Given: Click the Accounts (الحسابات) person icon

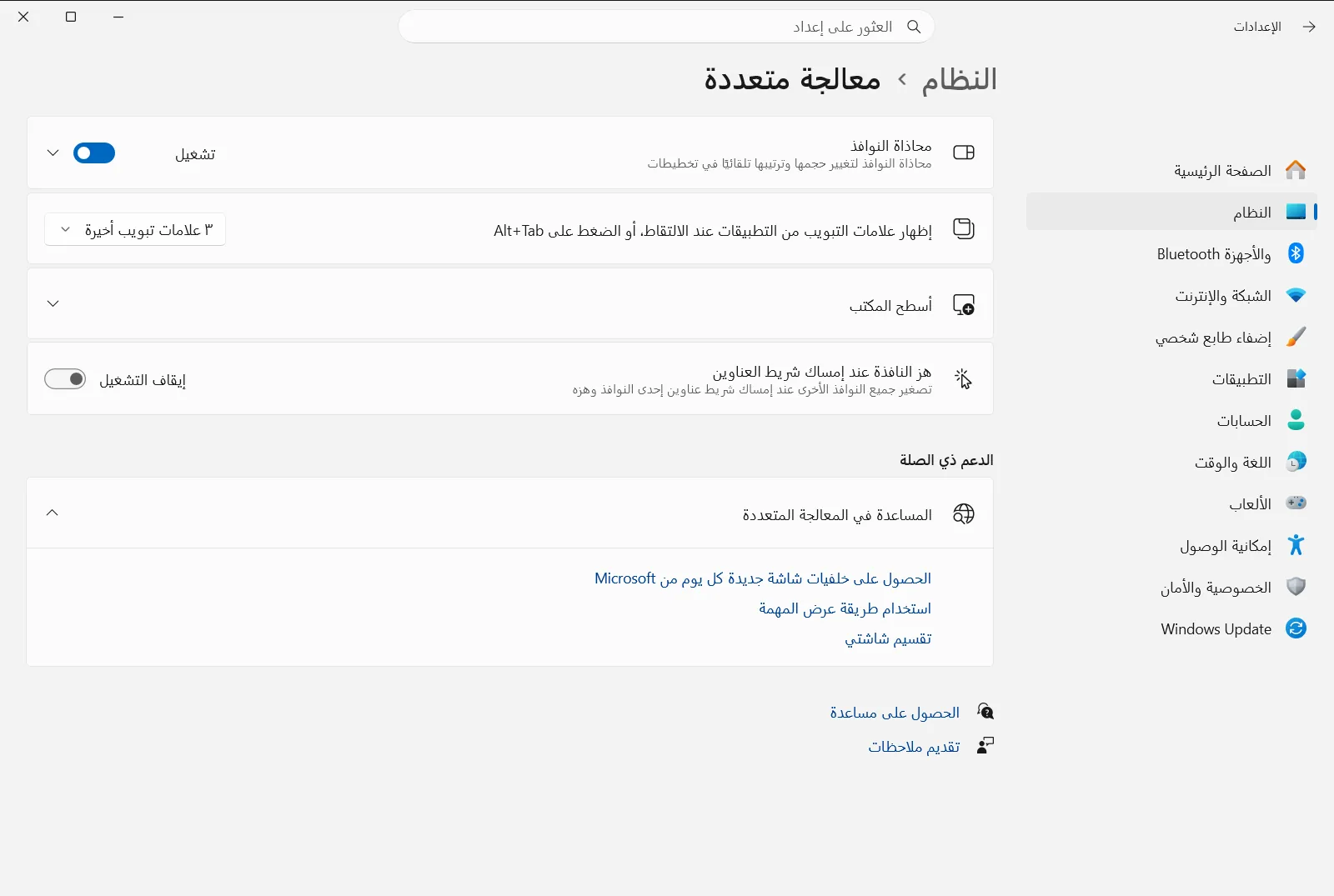Looking at the screenshot, I should click(x=1296, y=420).
